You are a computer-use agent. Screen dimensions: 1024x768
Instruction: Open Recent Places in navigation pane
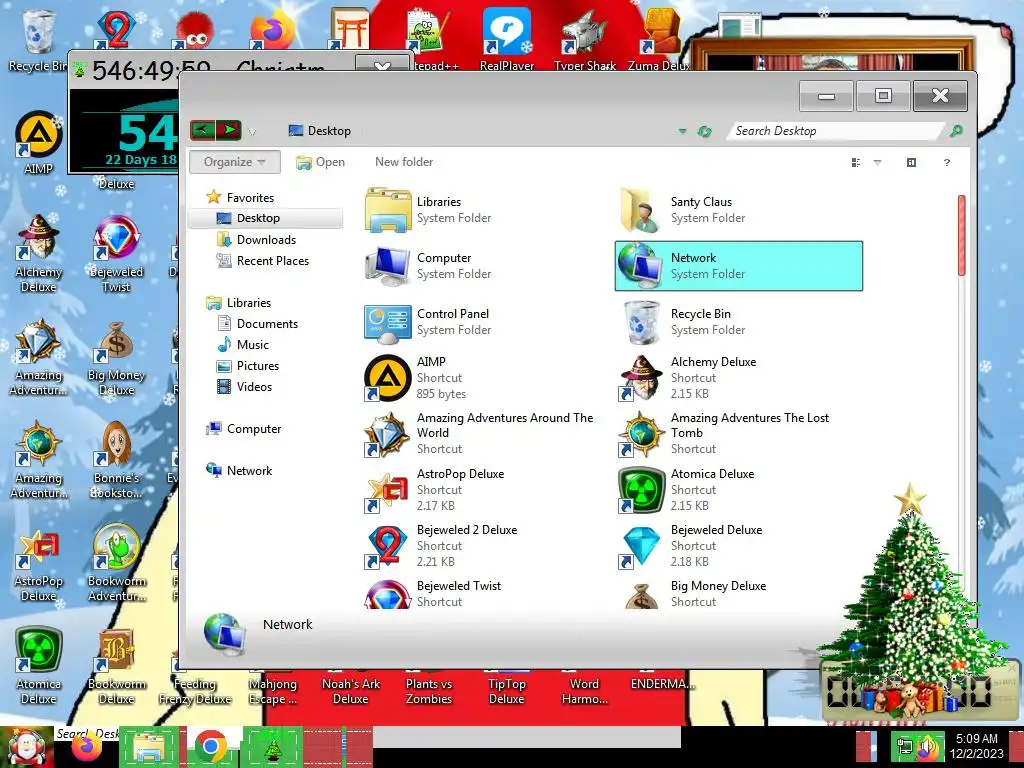pos(263,261)
